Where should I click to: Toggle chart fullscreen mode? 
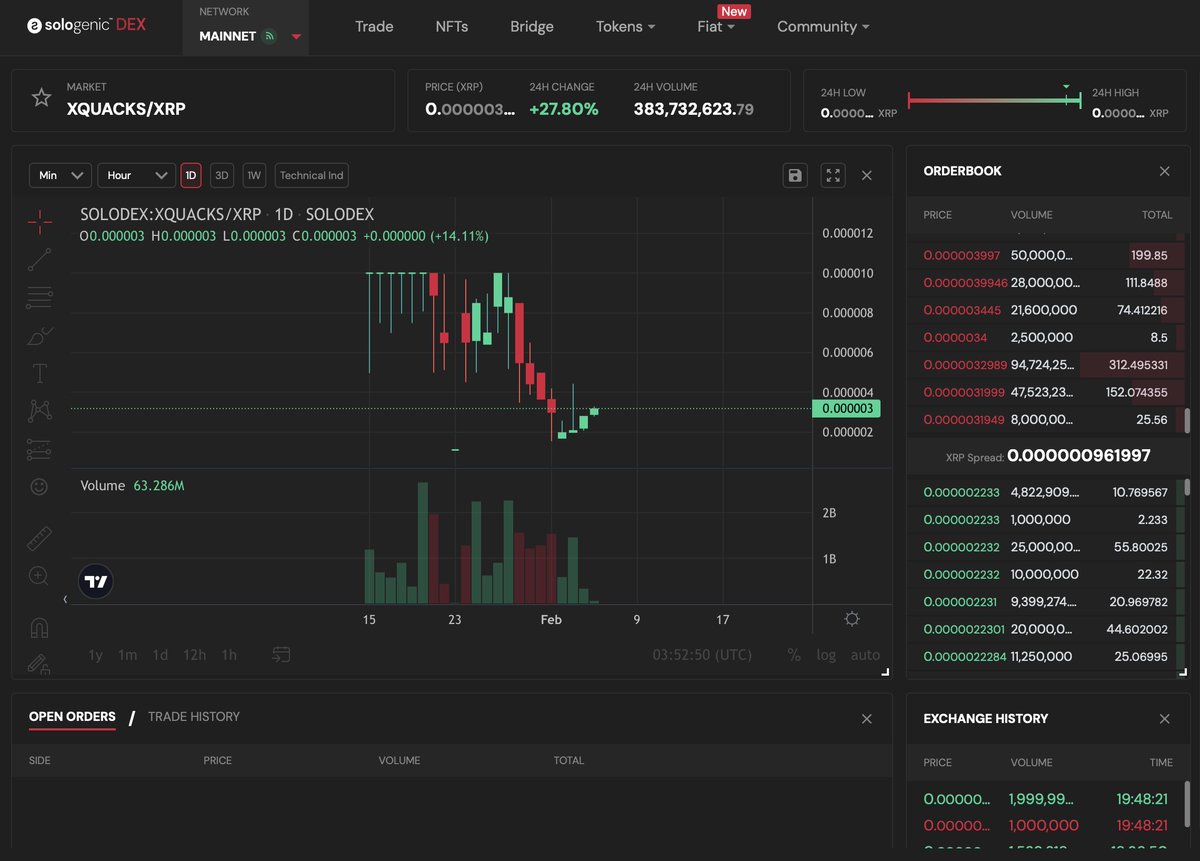(x=833, y=175)
